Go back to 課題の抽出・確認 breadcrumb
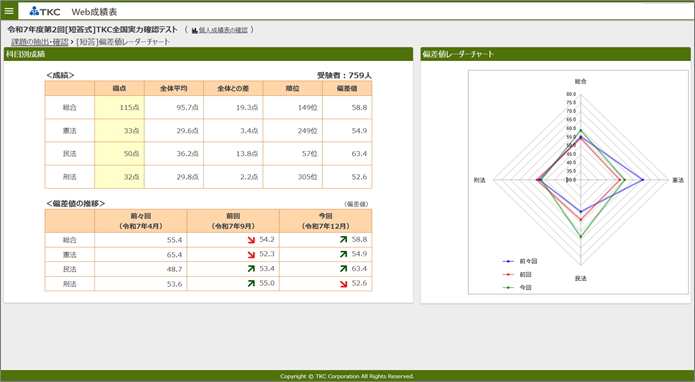 tap(40, 42)
